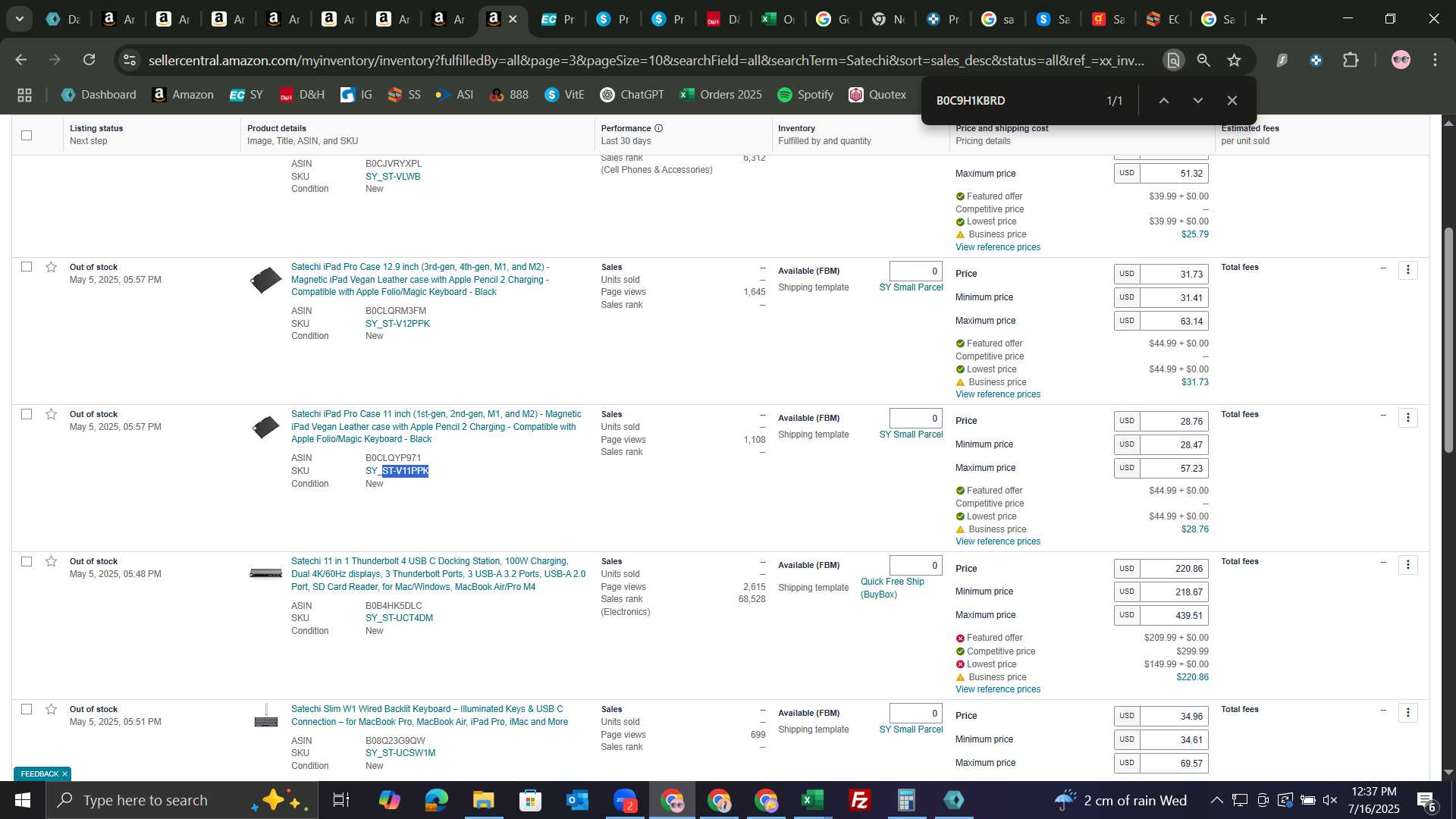Open Spotify bookmark

(x=805, y=95)
